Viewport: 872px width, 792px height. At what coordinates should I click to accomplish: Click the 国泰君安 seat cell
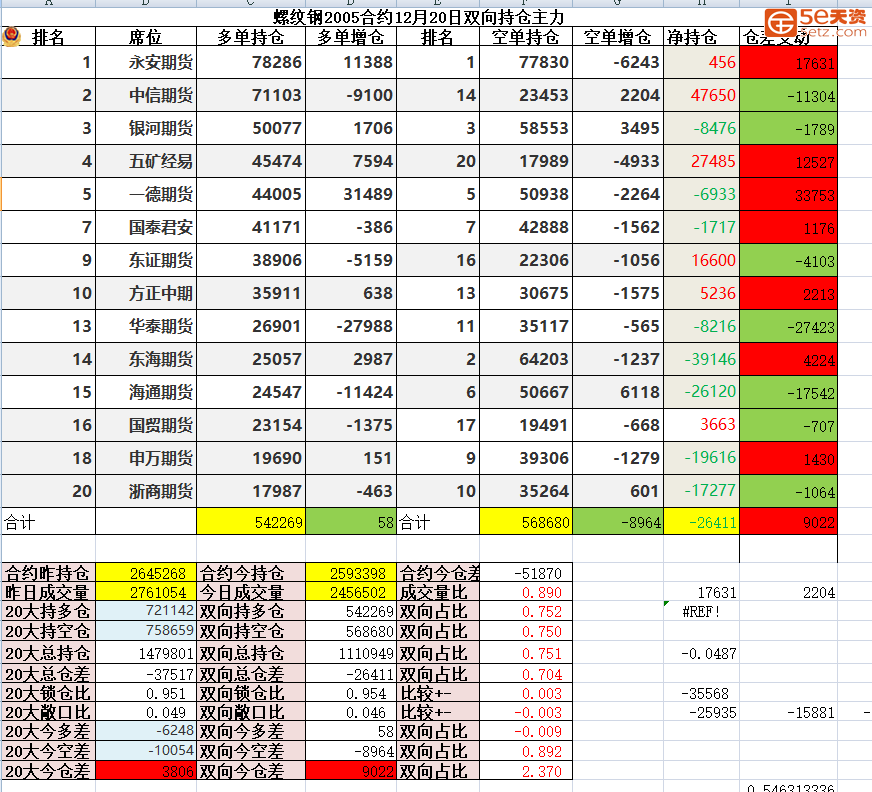pos(146,227)
